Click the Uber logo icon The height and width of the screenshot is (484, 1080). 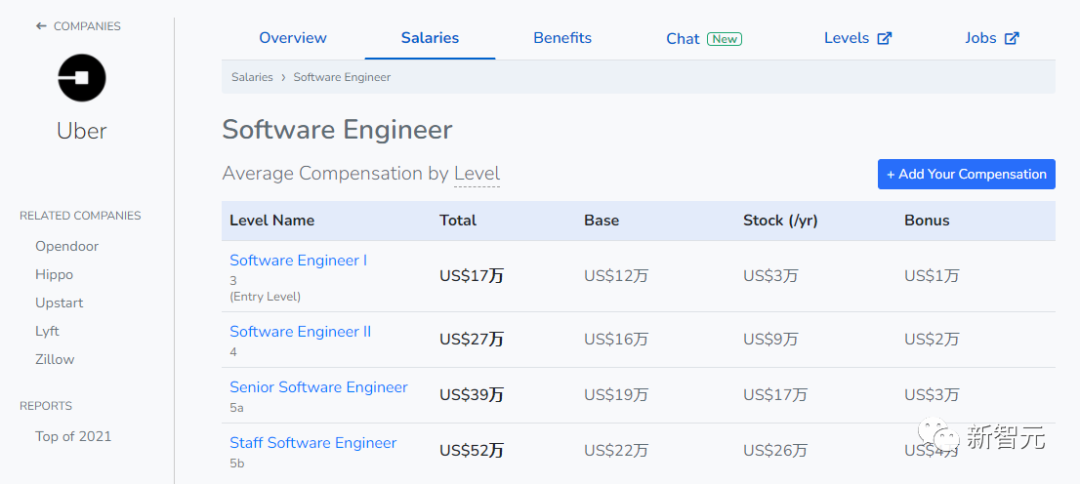[x=82, y=78]
